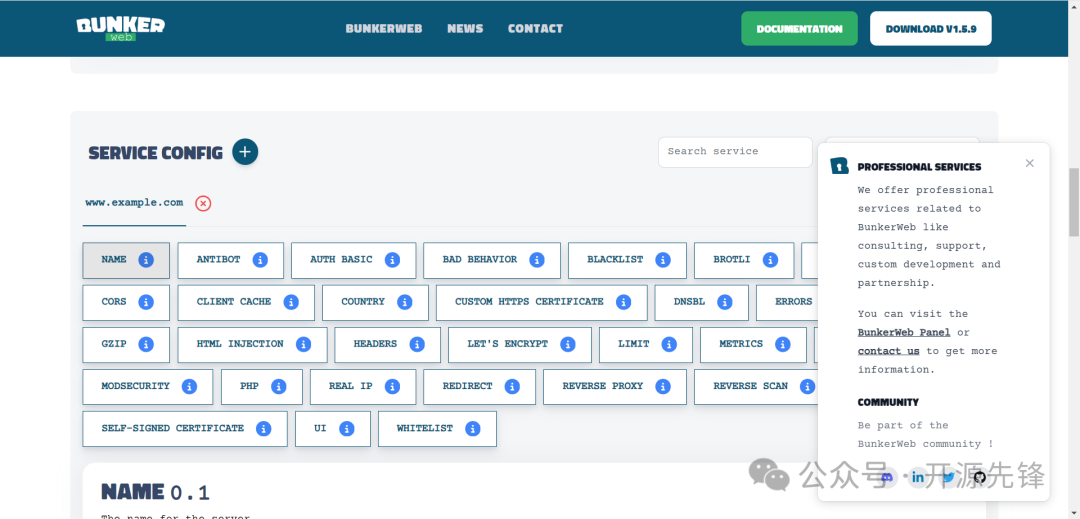
Task: Click the page vertical scrollbar thumb
Action: tap(1073, 202)
